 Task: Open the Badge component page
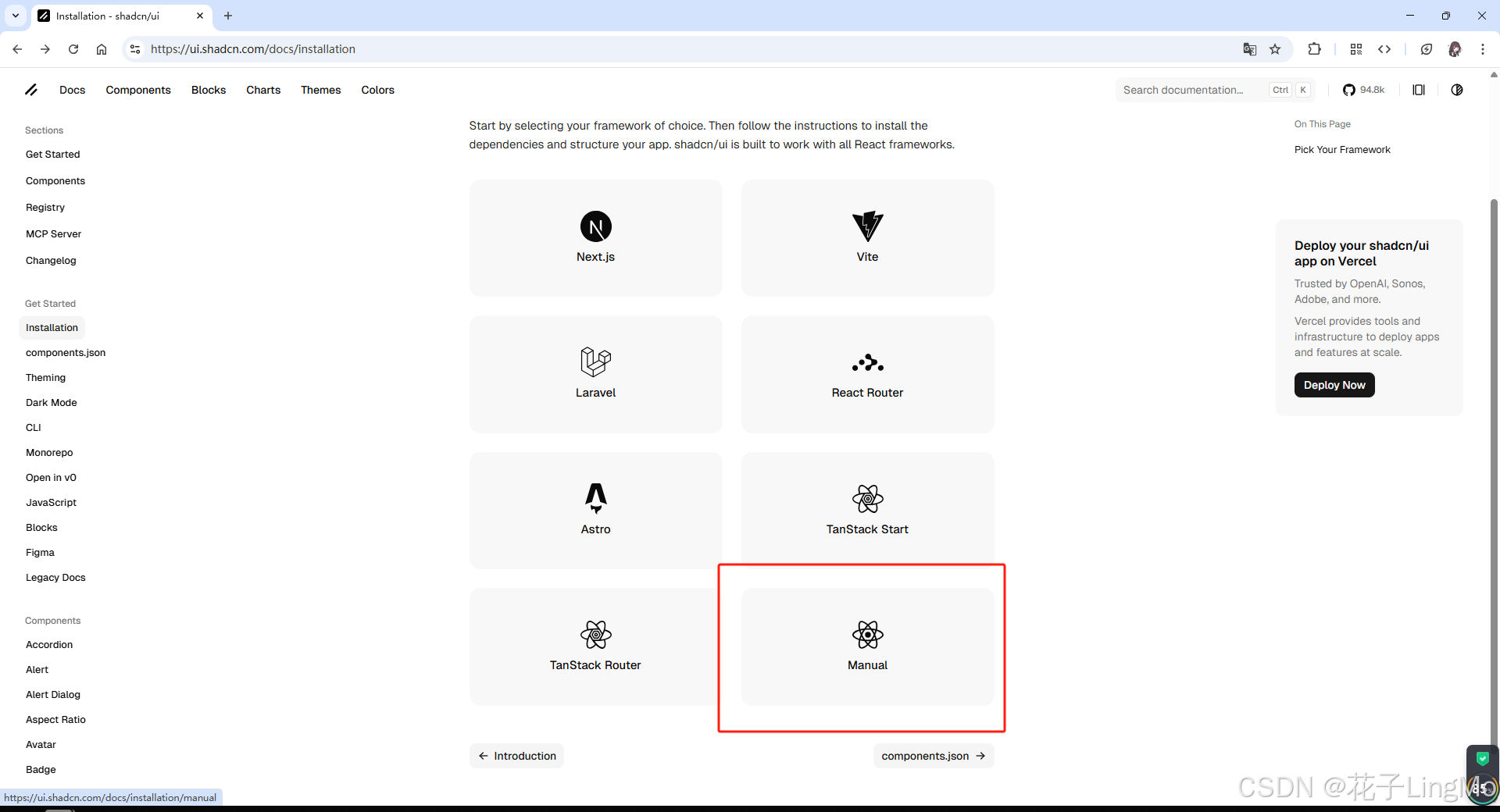click(x=41, y=770)
